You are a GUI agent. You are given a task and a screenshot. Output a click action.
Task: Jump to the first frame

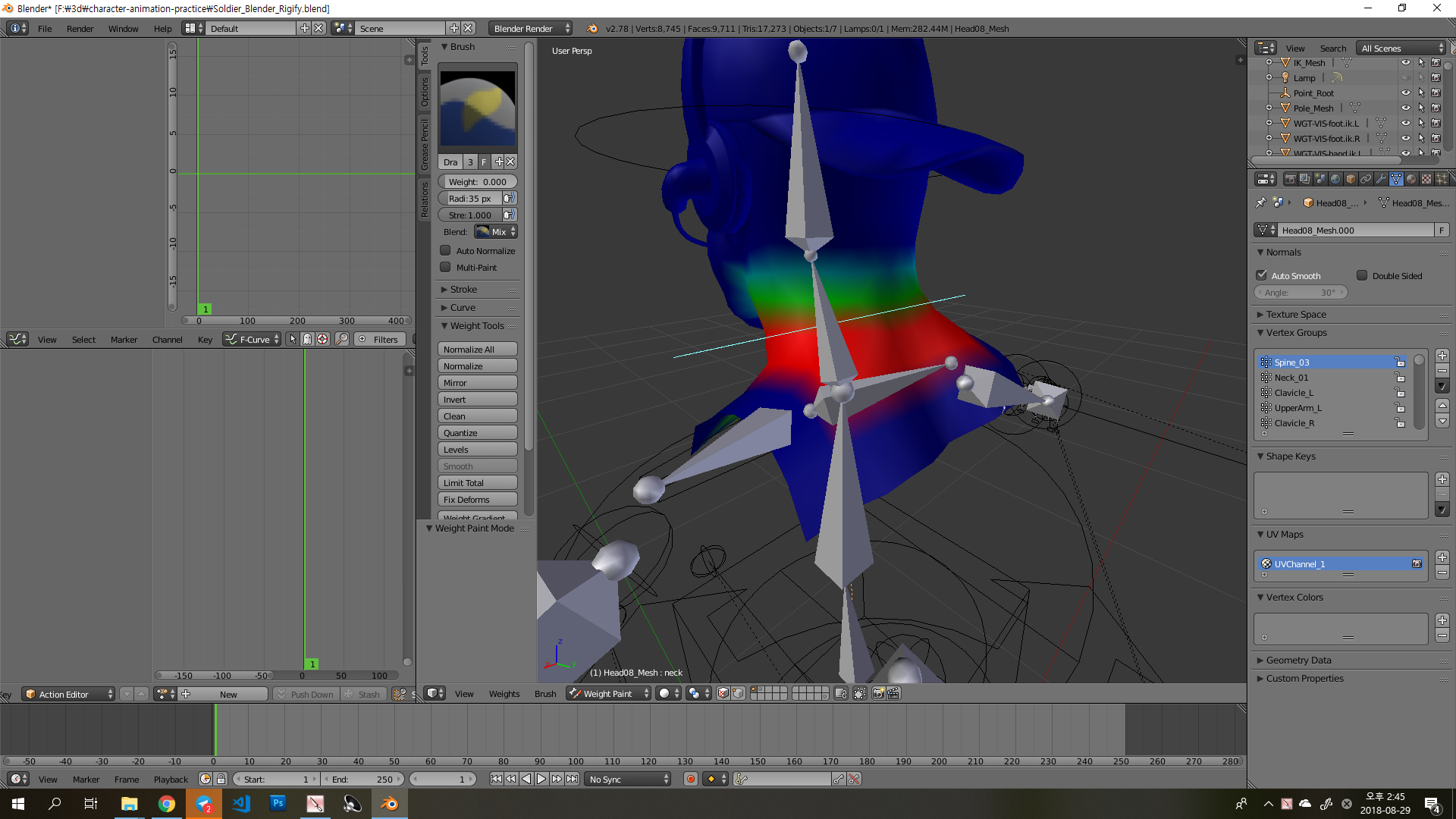click(496, 779)
